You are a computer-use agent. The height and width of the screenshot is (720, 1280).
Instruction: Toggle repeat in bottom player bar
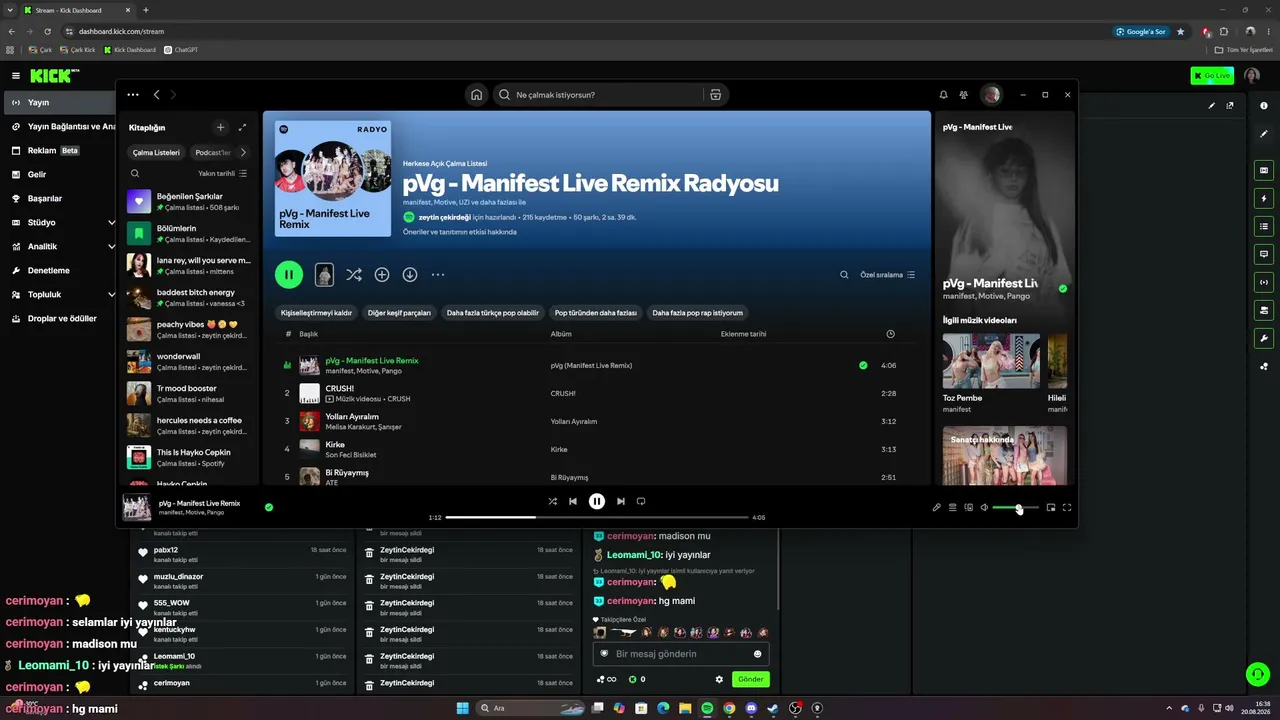click(641, 501)
